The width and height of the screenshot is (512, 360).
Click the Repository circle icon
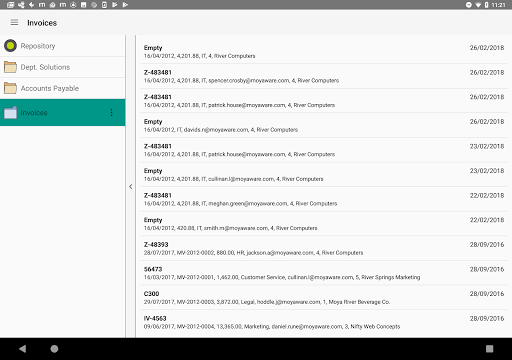pyautogui.click(x=10, y=46)
